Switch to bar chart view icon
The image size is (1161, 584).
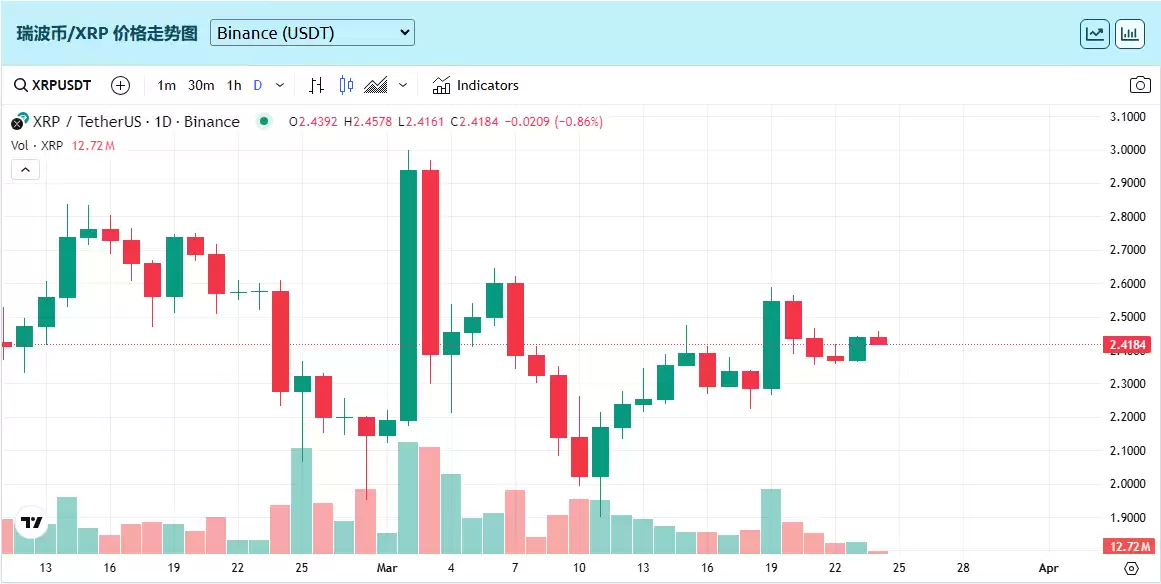pyautogui.click(x=1130, y=33)
